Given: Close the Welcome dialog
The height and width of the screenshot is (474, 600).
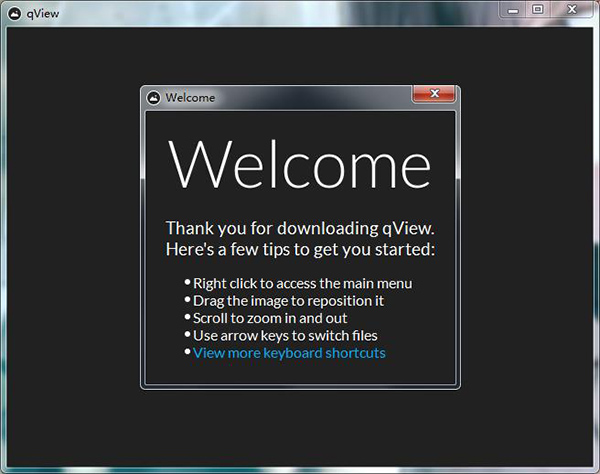Looking at the screenshot, I should click(434, 93).
